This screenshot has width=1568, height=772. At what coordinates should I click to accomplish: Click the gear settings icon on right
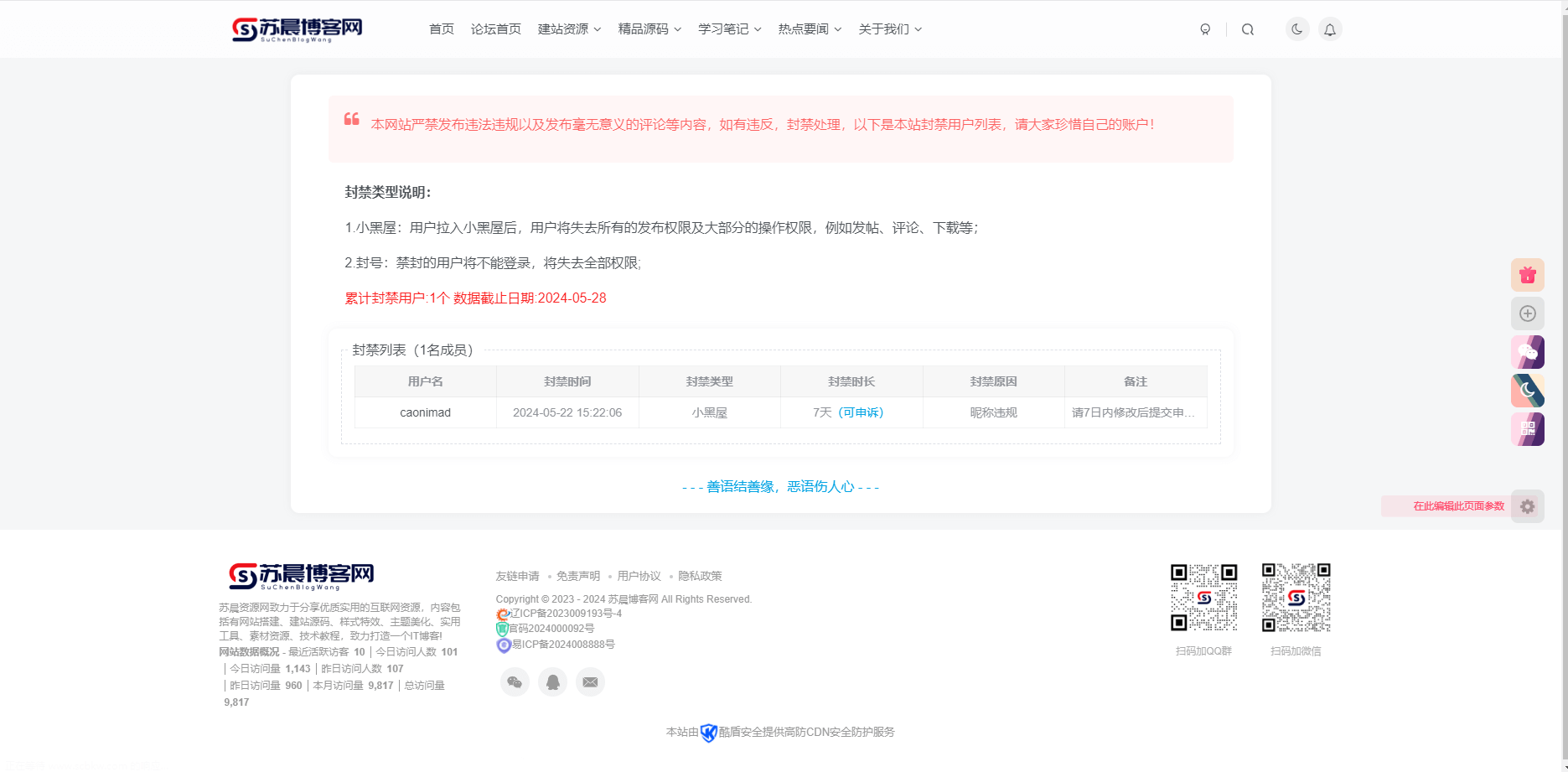[1528, 506]
